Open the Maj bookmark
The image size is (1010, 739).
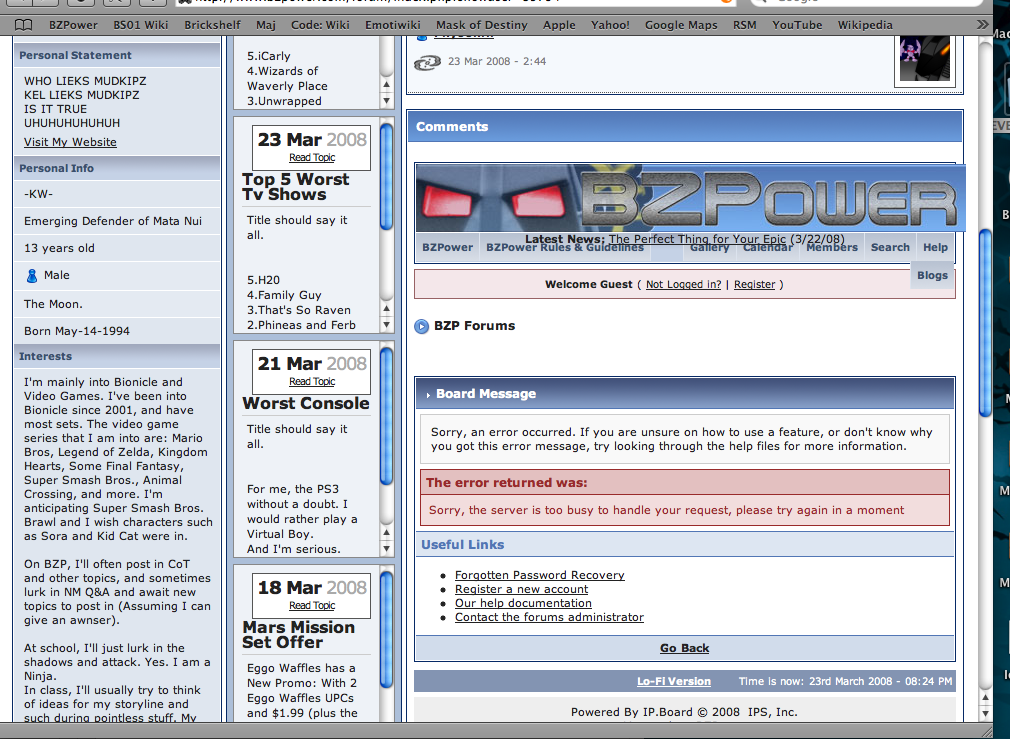click(265, 25)
